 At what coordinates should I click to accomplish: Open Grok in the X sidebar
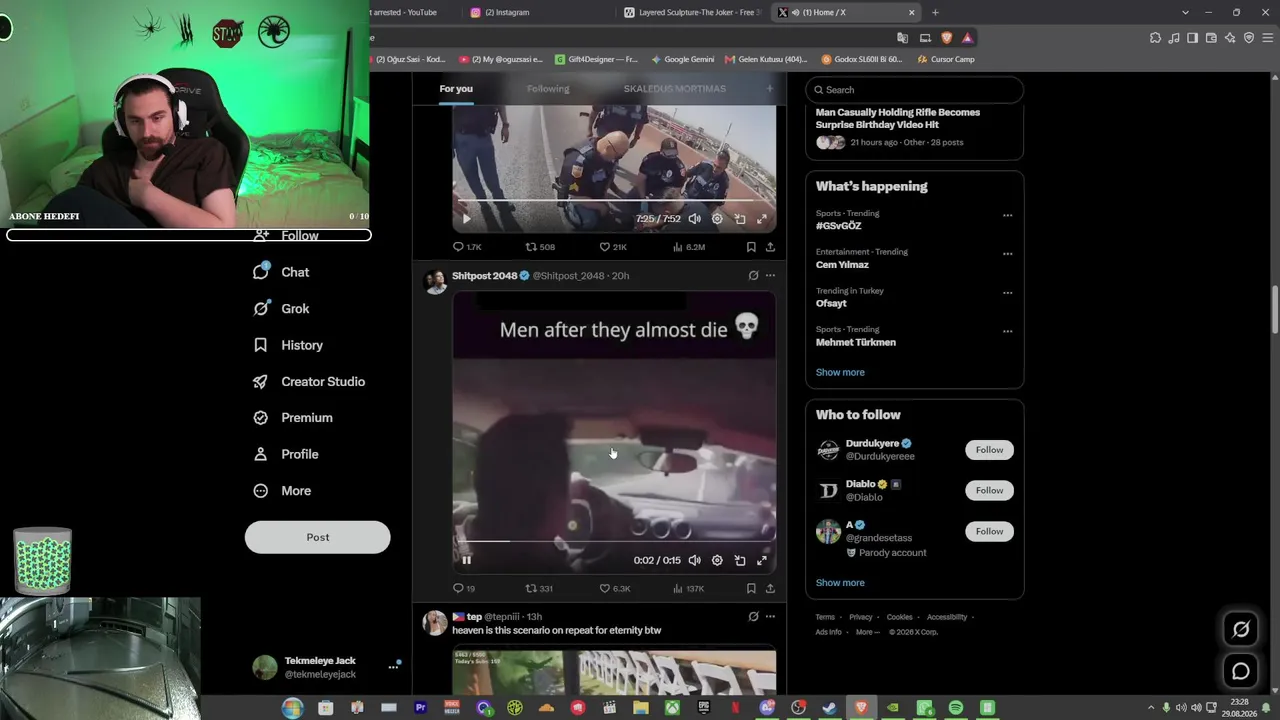click(282, 309)
